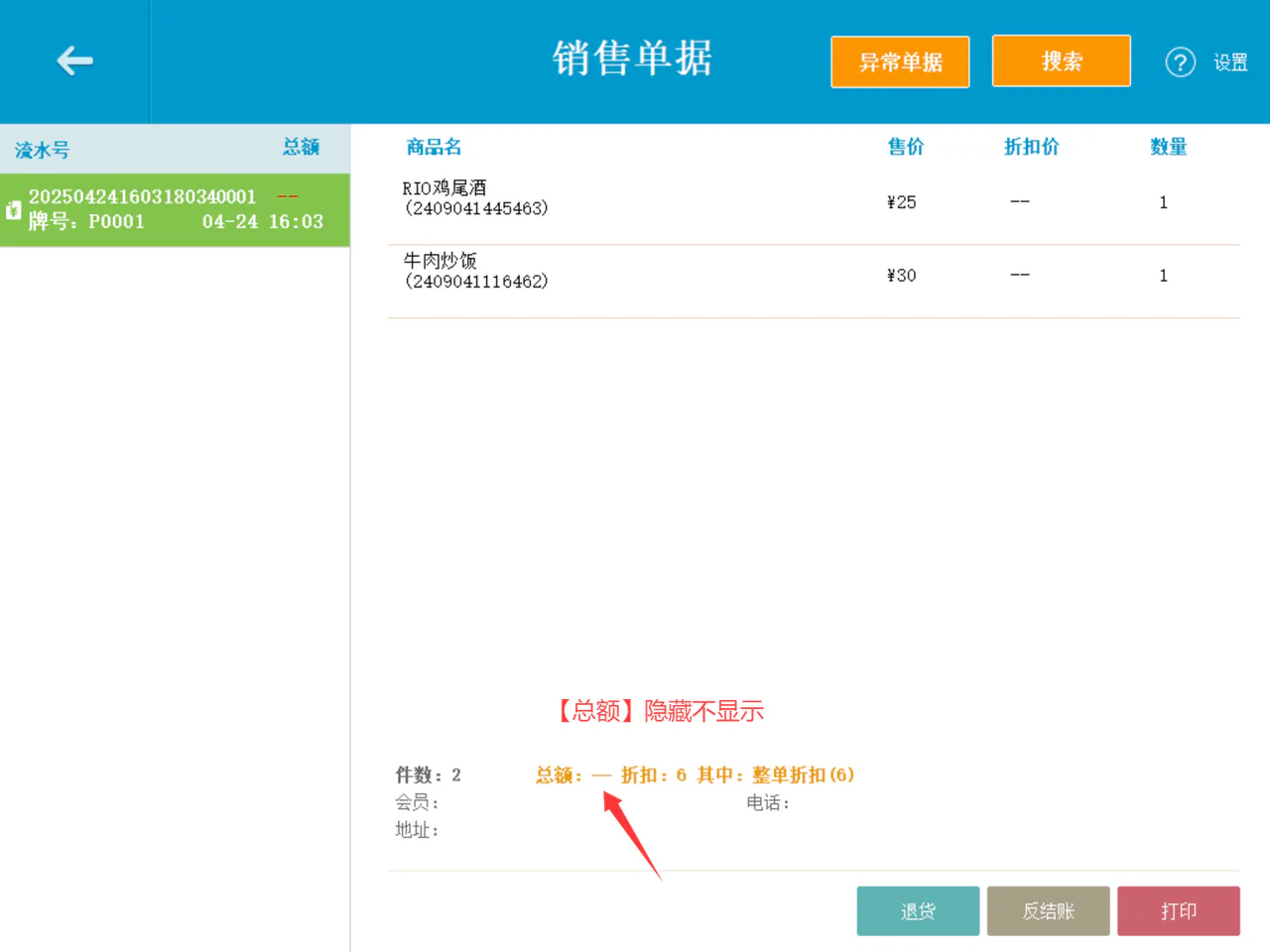Image resolution: width=1270 pixels, height=952 pixels.
Task: Click the 地址 address field label
Action: [x=417, y=830]
